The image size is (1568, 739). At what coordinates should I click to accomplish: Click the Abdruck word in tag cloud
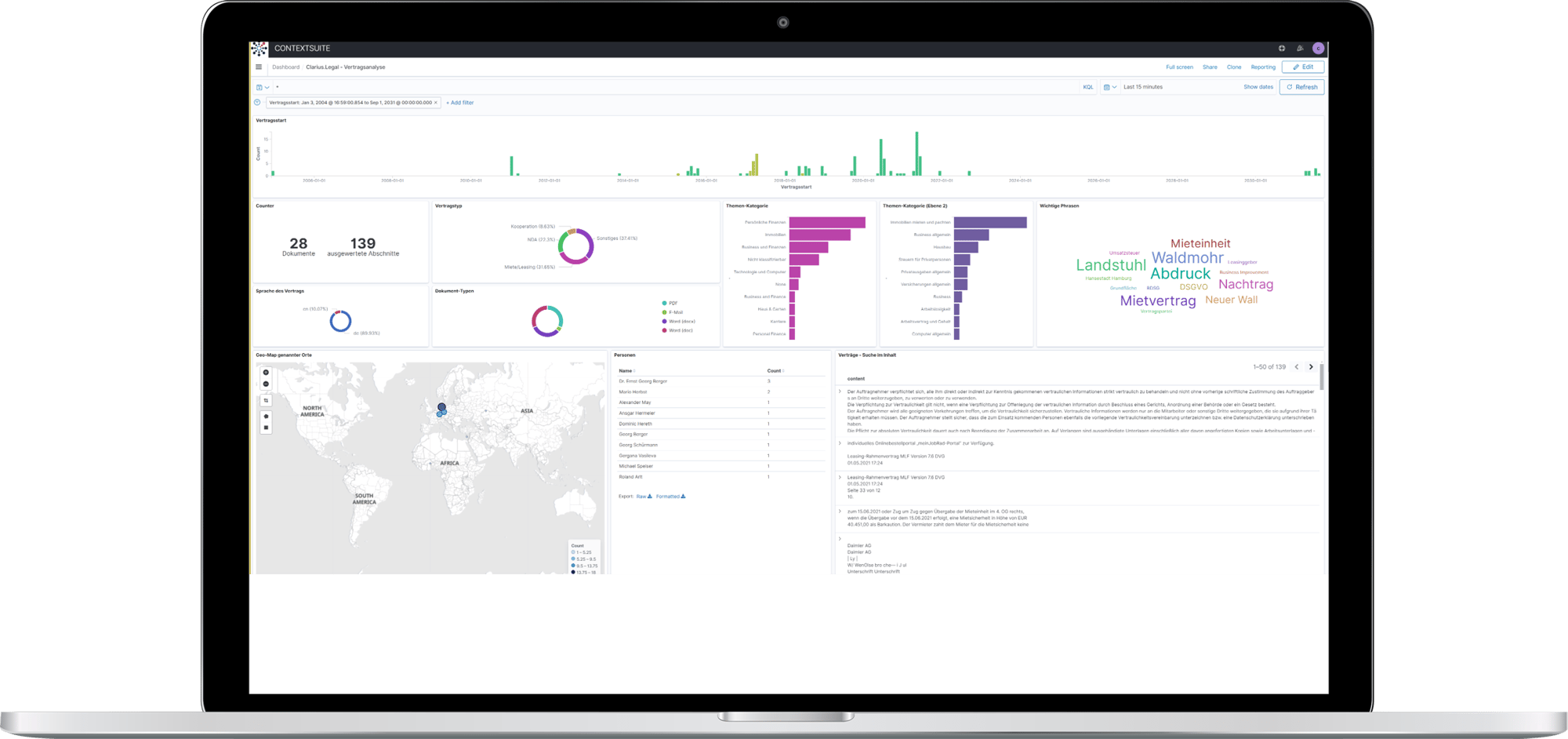(x=1180, y=274)
